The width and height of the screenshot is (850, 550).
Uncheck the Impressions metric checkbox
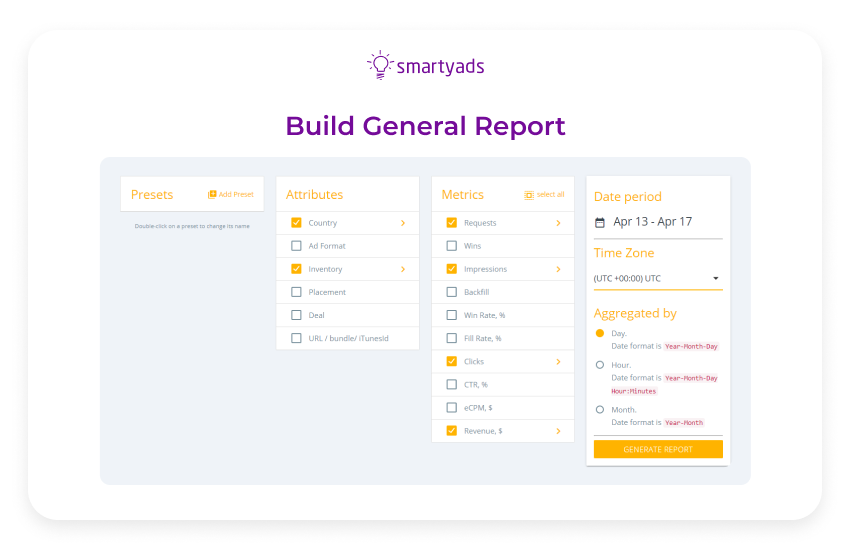tap(452, 269)
